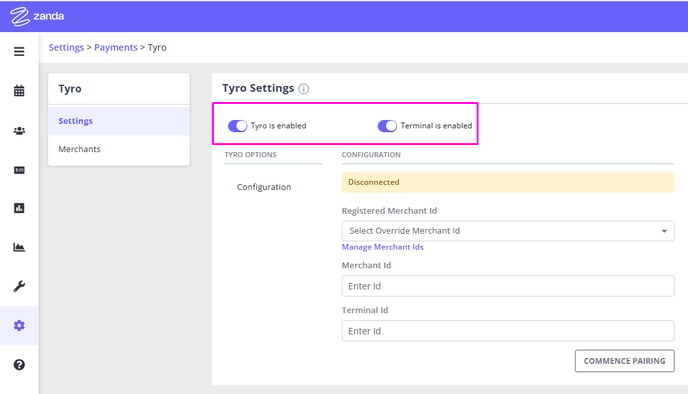Expand Select Override Merchant Id dropdown
This screenshot has width=688, height=394.
click(x=508, y=231)
